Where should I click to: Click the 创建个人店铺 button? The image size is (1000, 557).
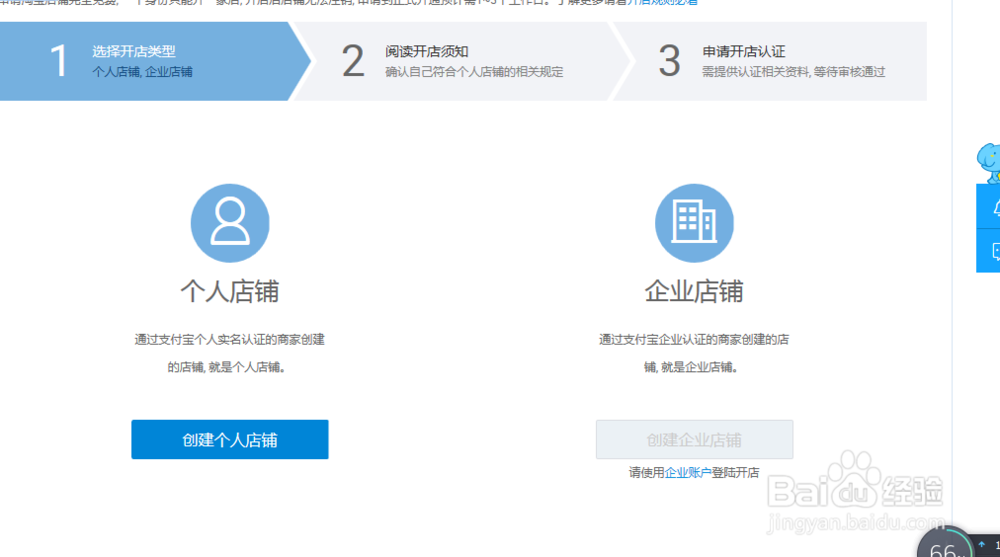pos(230,440)
